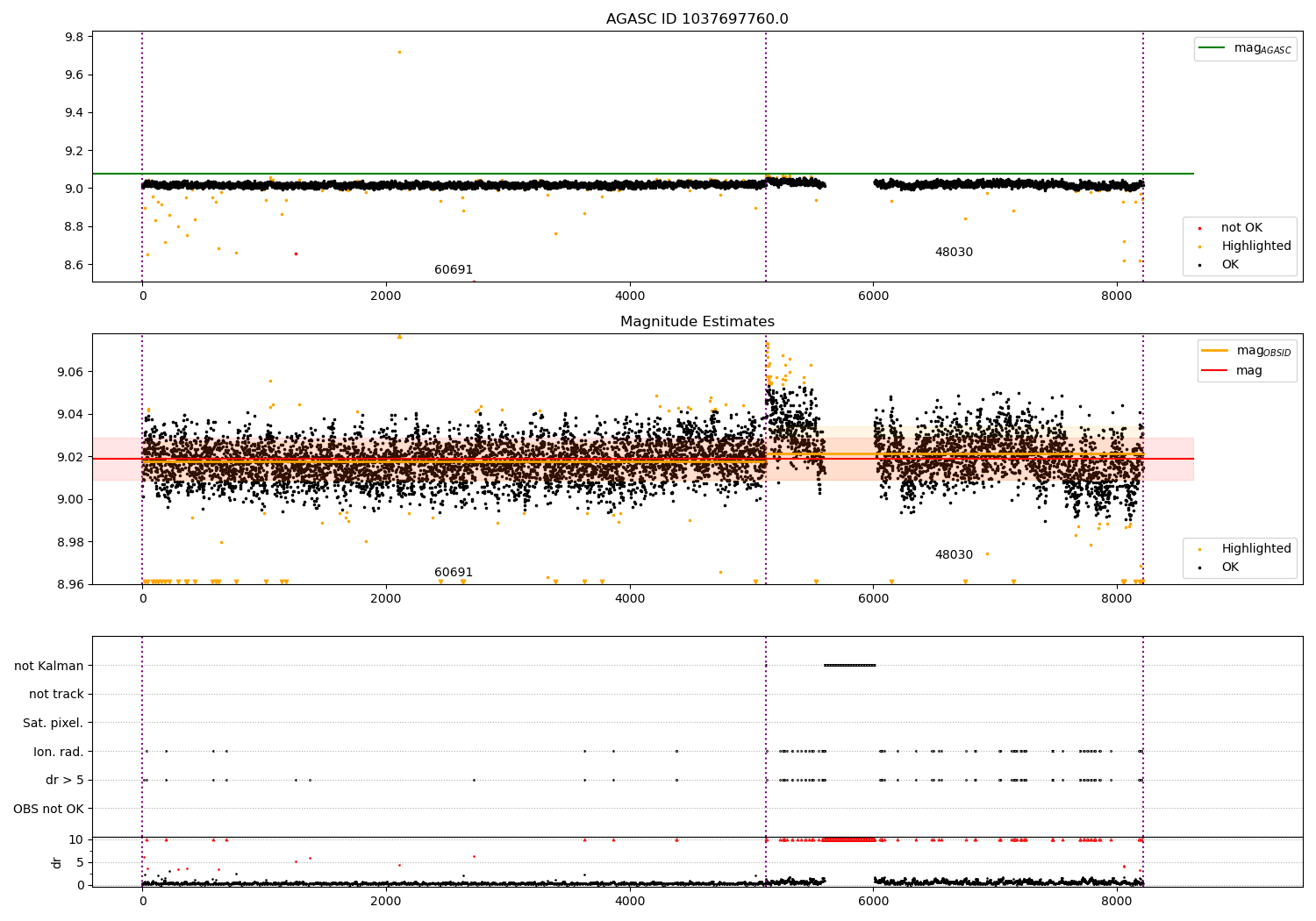
Task: Click the orange outlier point near 9.7 magnitude
Action: tap(399, 52)
